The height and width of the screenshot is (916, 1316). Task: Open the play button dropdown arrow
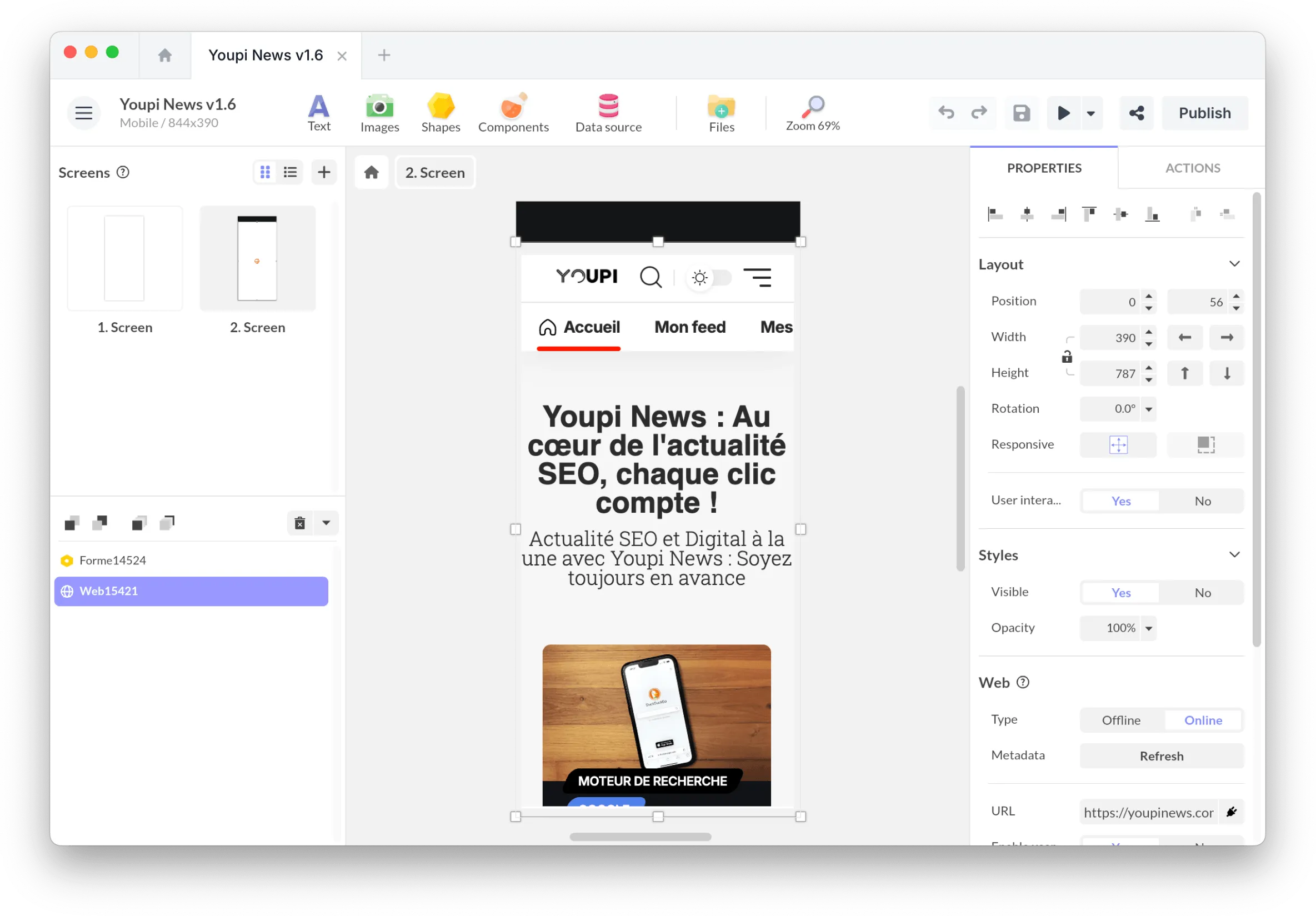[x=1090, y=113]
